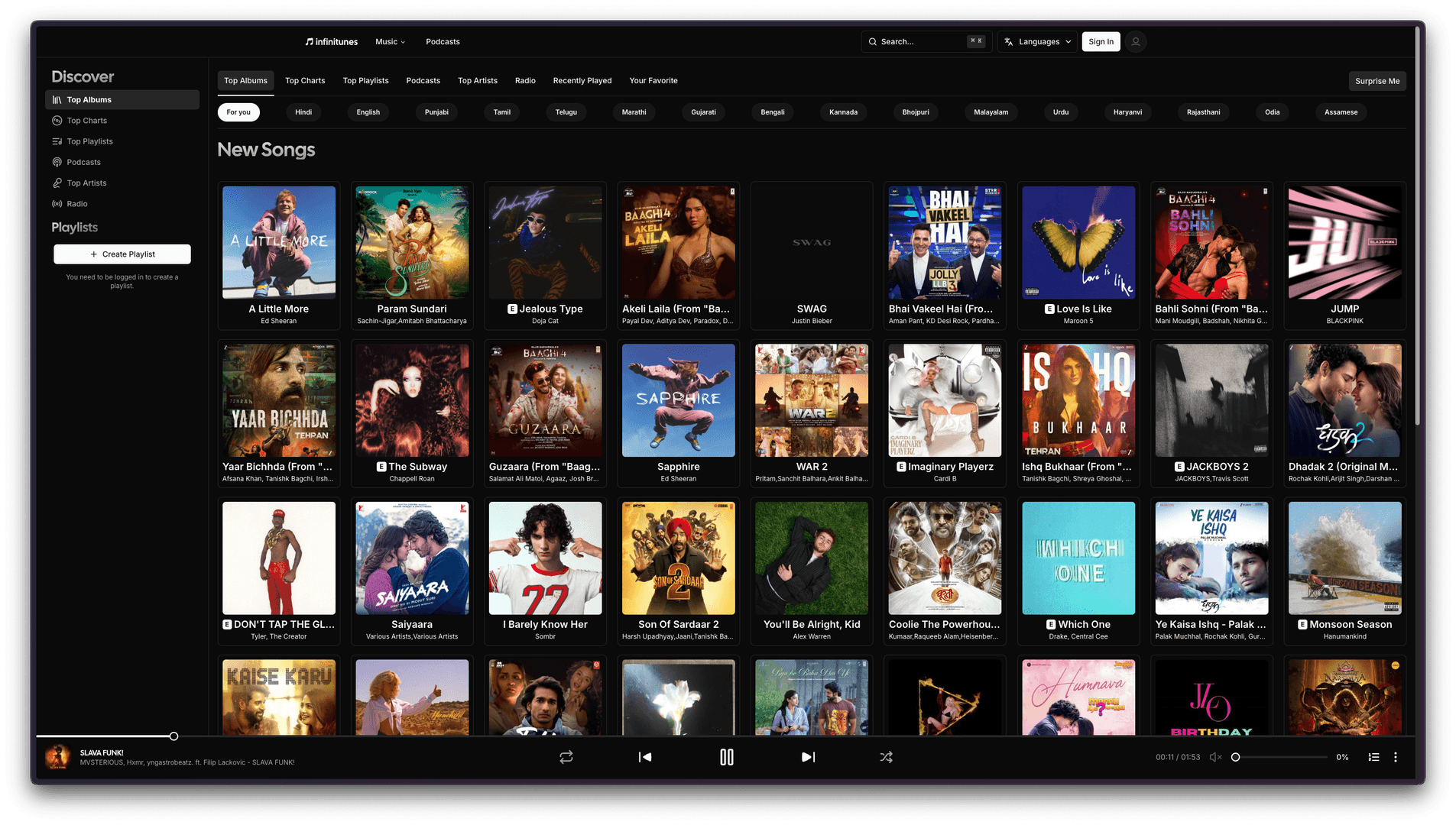
Task: Adjust the volume slider
Action: pos(1280,757)
